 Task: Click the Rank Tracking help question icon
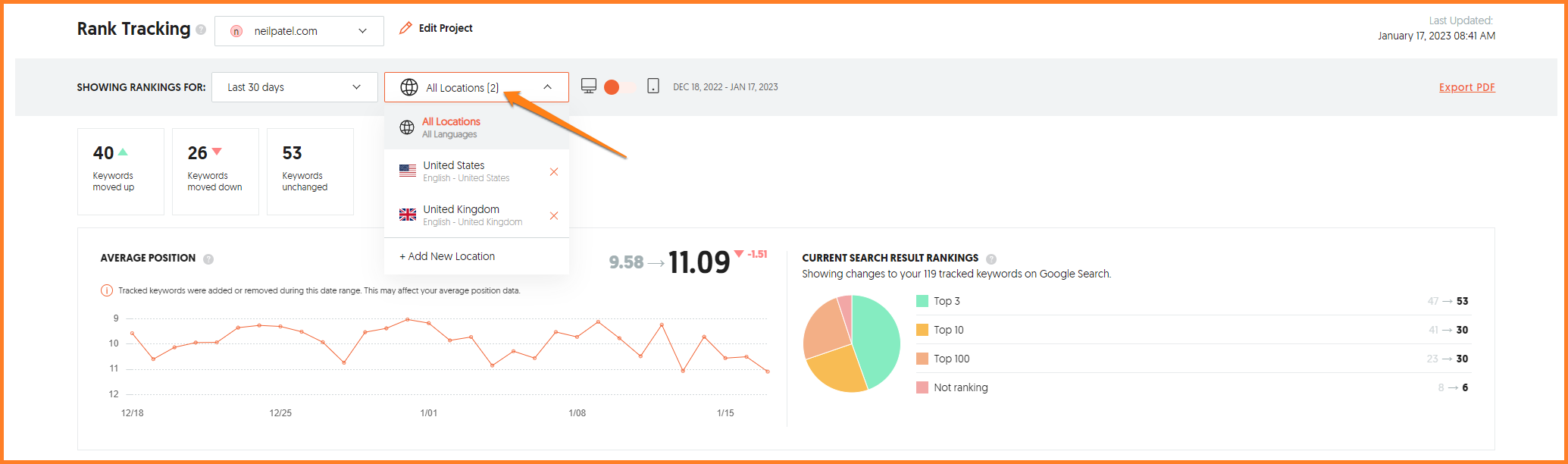tap(201, 30)
